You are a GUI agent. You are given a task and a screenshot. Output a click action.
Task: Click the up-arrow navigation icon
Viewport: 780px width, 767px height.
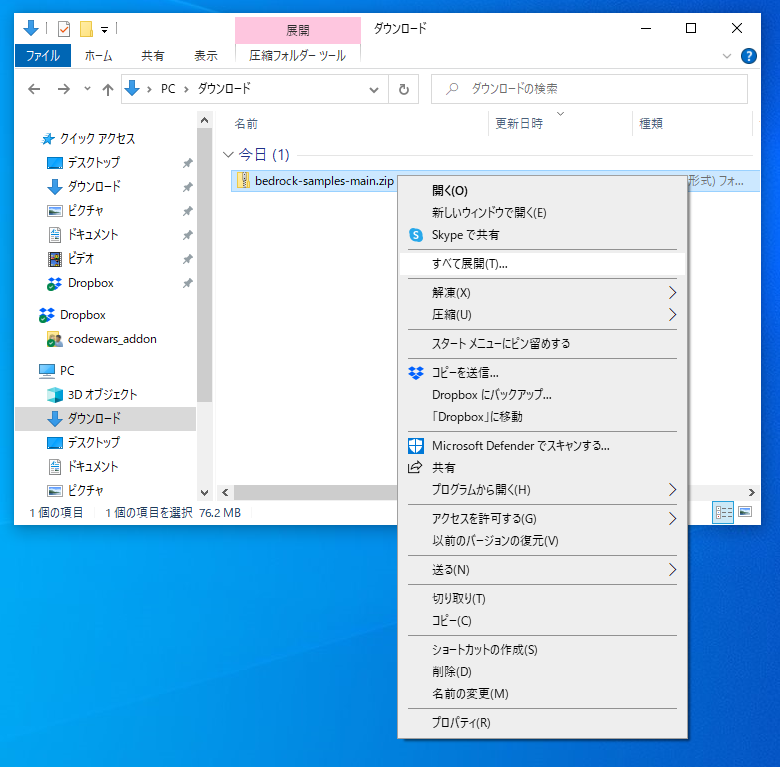108,89
